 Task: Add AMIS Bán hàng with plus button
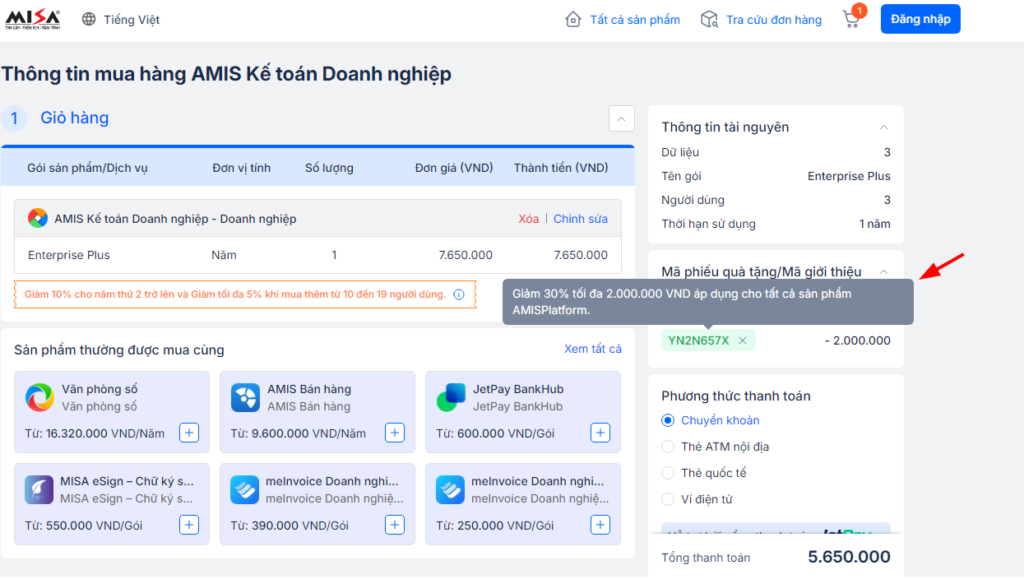pos(394,433)
